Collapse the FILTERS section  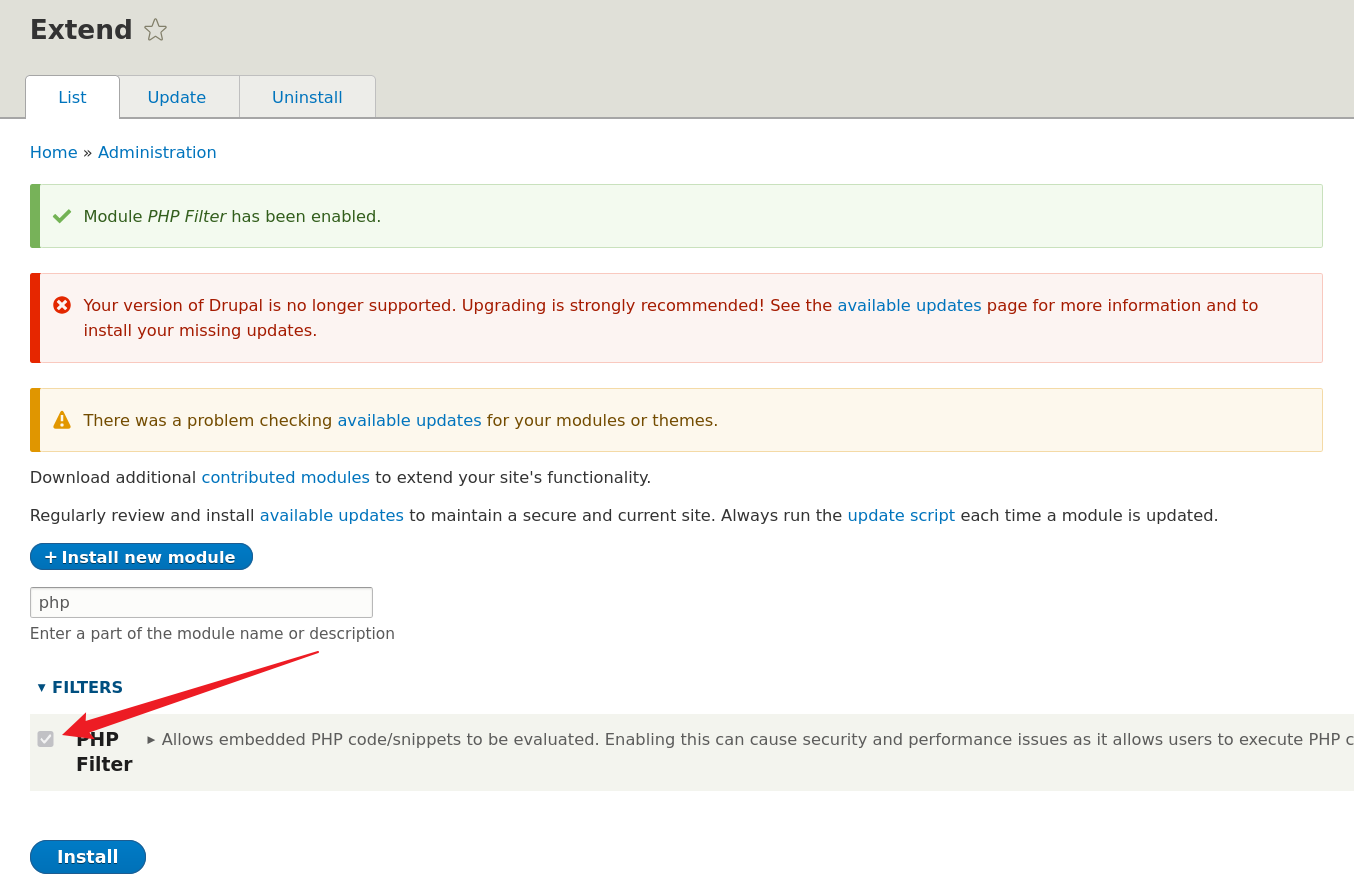pyautogui.click(x=80, y=687)
